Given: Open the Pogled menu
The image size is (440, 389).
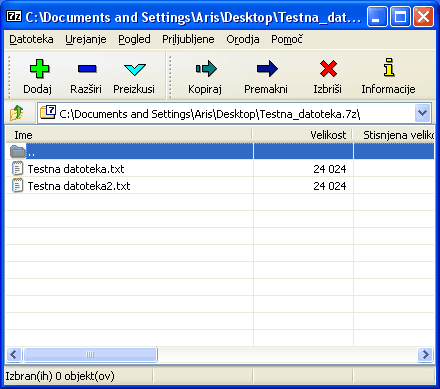Looking at the screenshot, I should (x=134, y=39).
